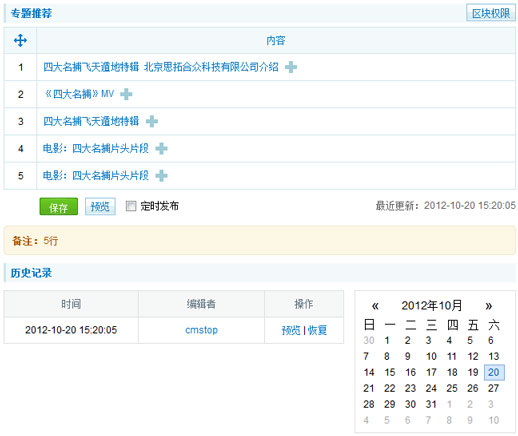
Task: Go to next month with » arrow
Action: coord(489,306)
